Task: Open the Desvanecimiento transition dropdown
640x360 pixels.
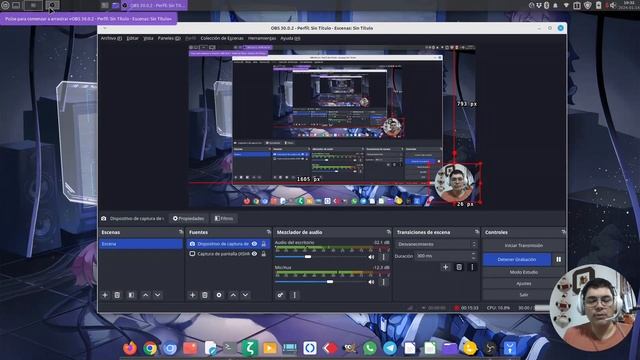Action: [x=436, y=244]
